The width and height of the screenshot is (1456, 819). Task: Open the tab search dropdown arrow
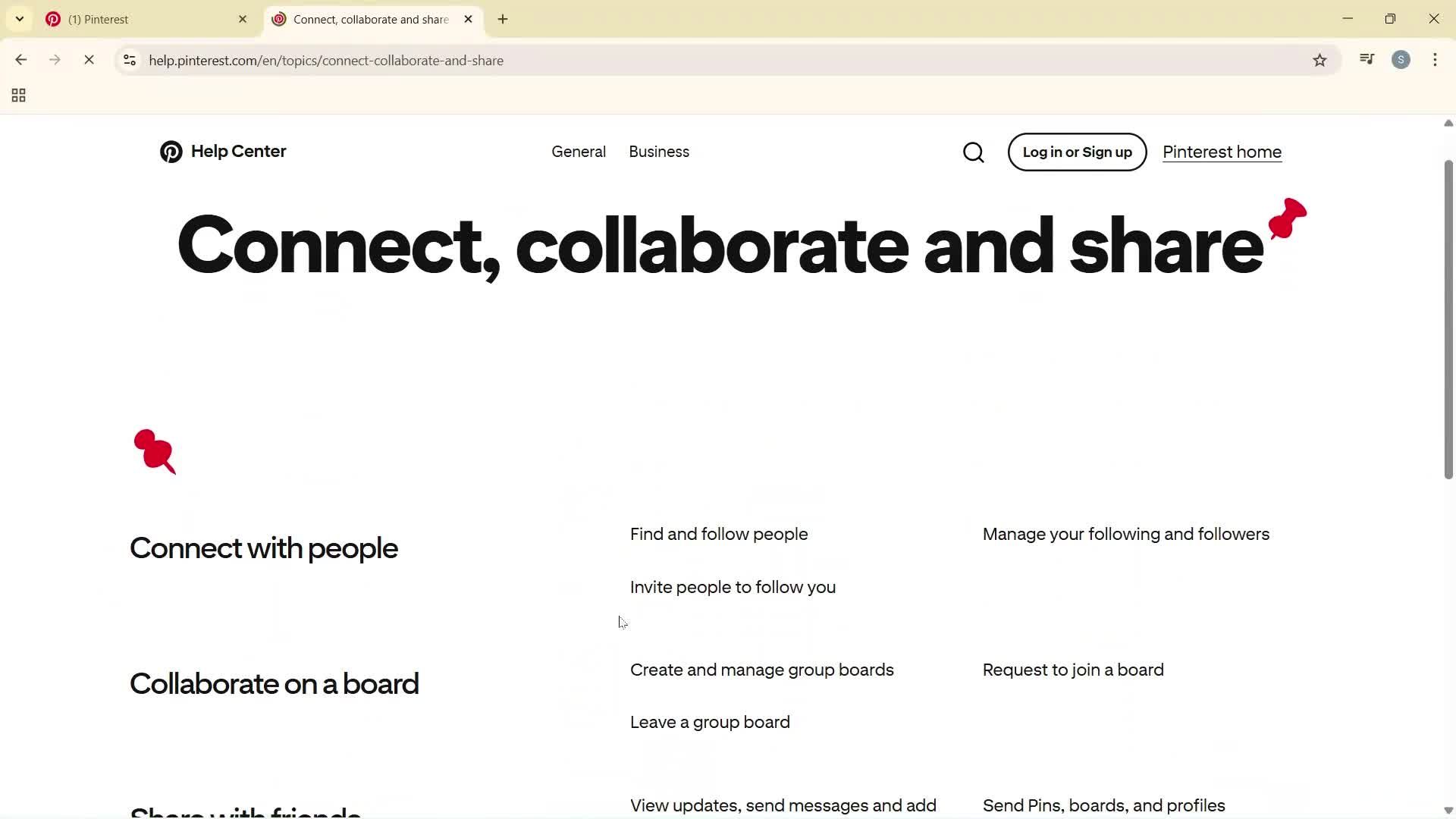(20, 19)
